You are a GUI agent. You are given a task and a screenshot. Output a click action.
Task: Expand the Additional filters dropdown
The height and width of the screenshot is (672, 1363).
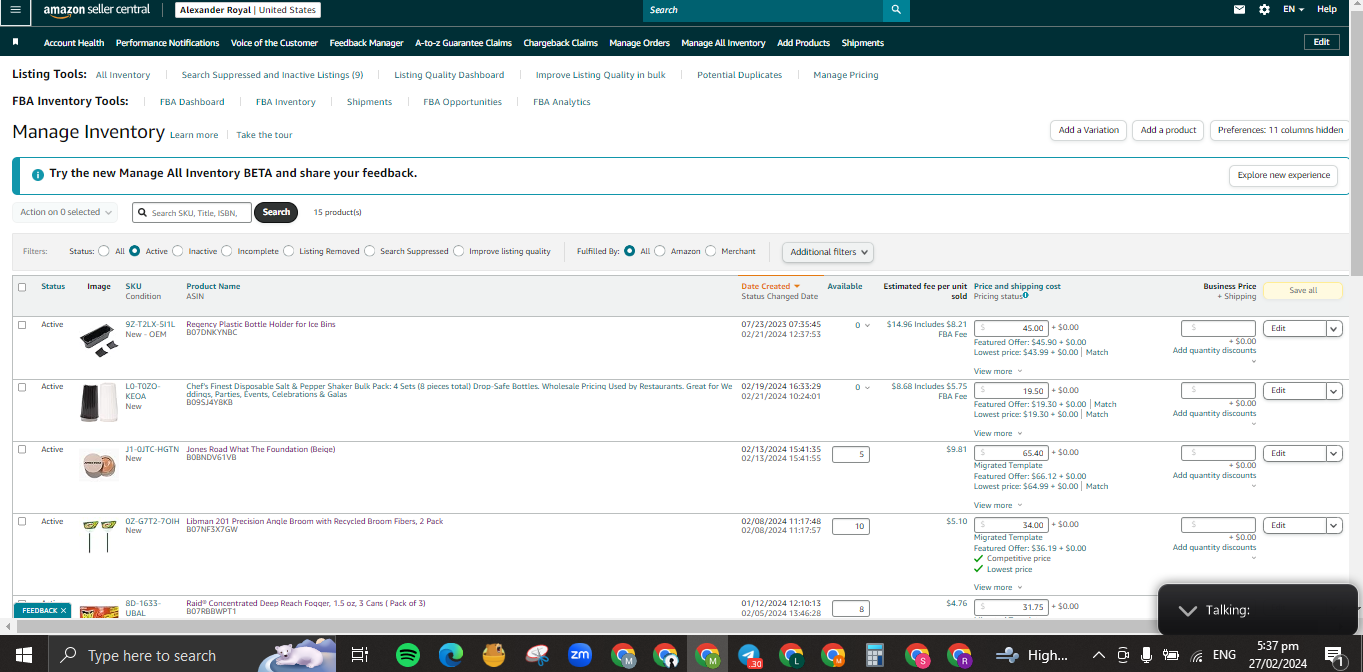[x=828, y=252]
